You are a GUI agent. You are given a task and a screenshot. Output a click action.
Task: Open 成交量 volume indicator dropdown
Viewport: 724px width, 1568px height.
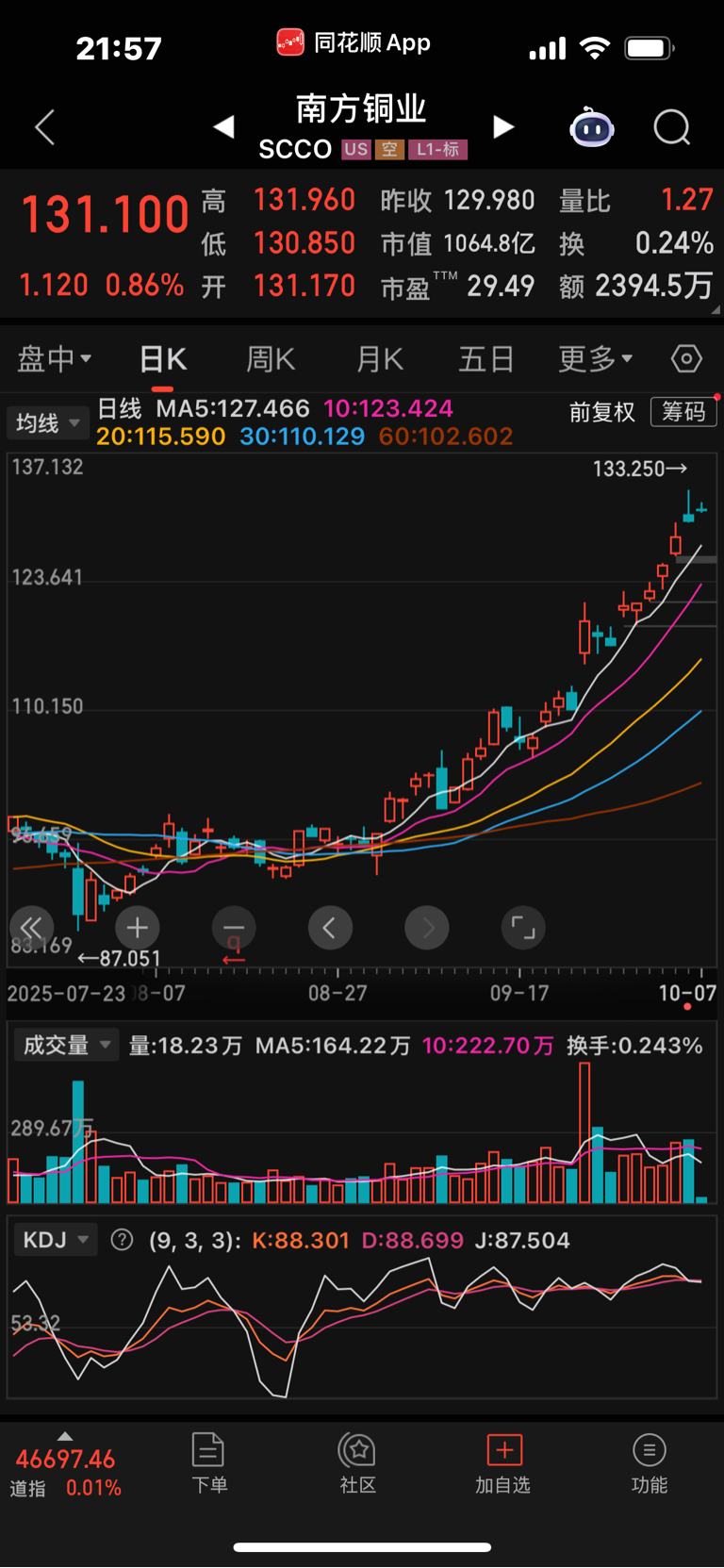tap(65, 1045)
